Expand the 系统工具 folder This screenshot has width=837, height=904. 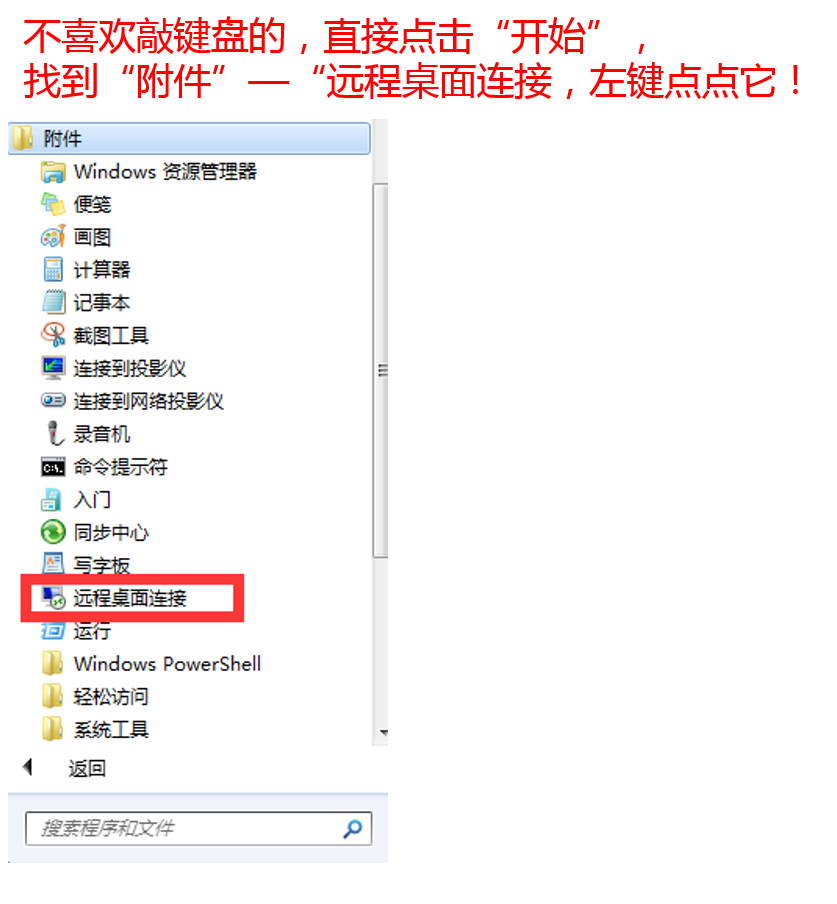[95, 729]
